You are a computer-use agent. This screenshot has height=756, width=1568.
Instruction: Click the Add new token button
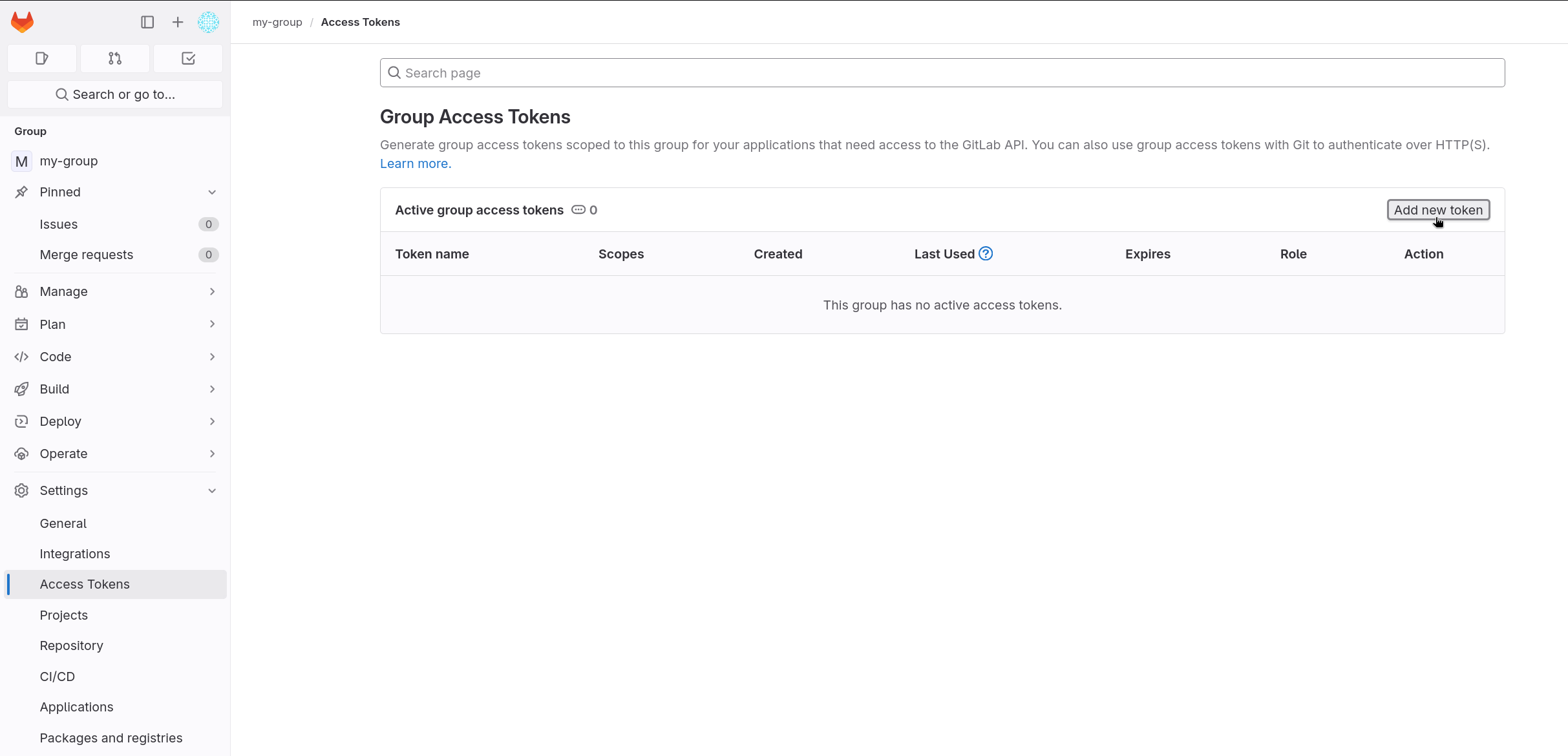1437,209
